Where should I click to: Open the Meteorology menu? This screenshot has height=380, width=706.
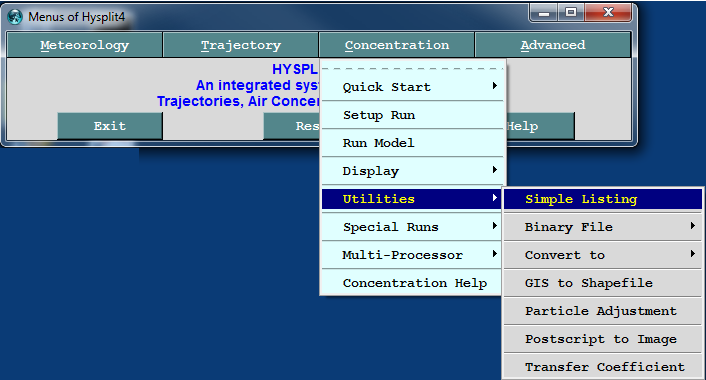[84, 45]
